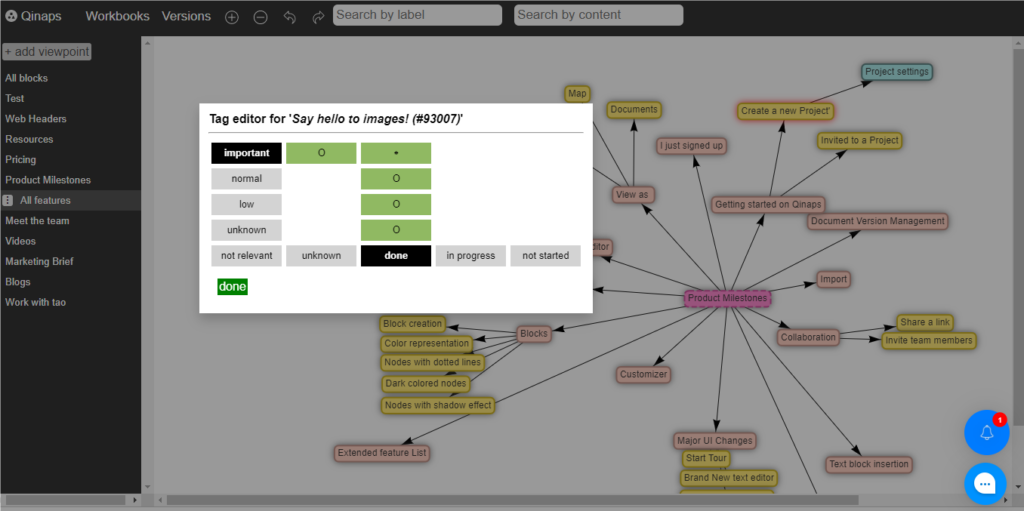Open the Versions menu
The width and height of the screenshot is (1024, 511).
click(186, 16)
